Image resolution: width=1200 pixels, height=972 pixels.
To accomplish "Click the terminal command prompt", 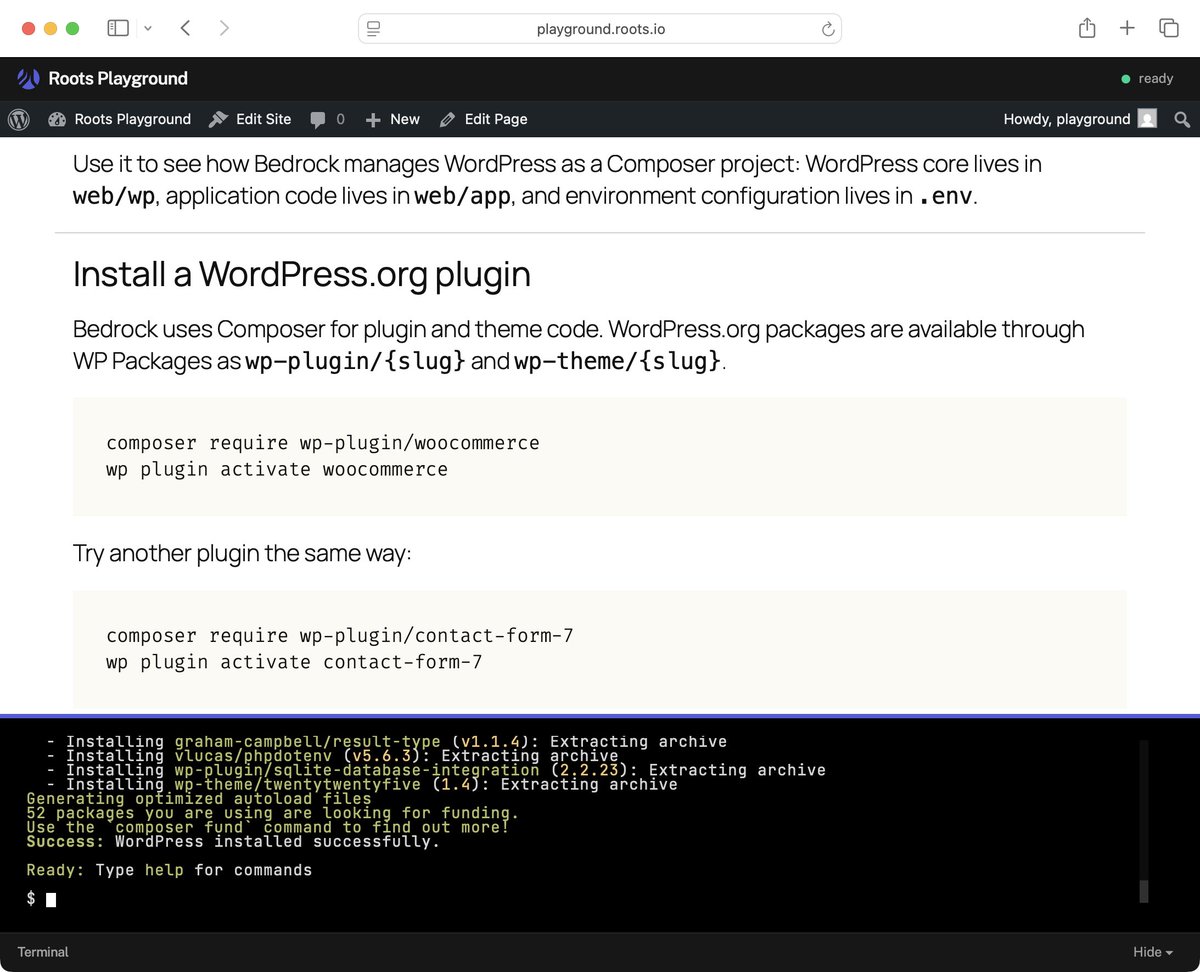I will click(x=41, y=899).
